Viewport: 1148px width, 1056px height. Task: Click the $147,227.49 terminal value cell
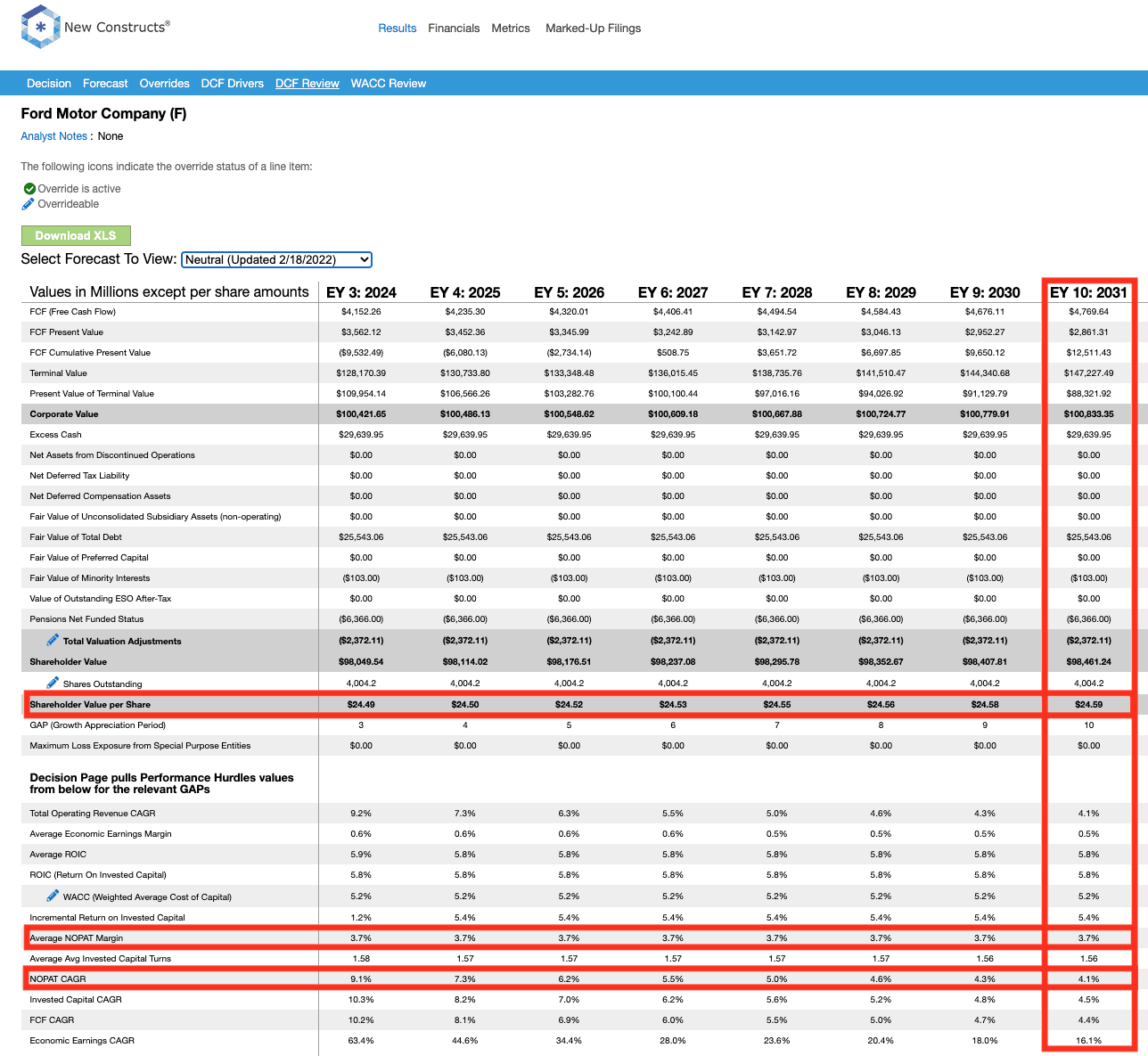click(1088, 373)
